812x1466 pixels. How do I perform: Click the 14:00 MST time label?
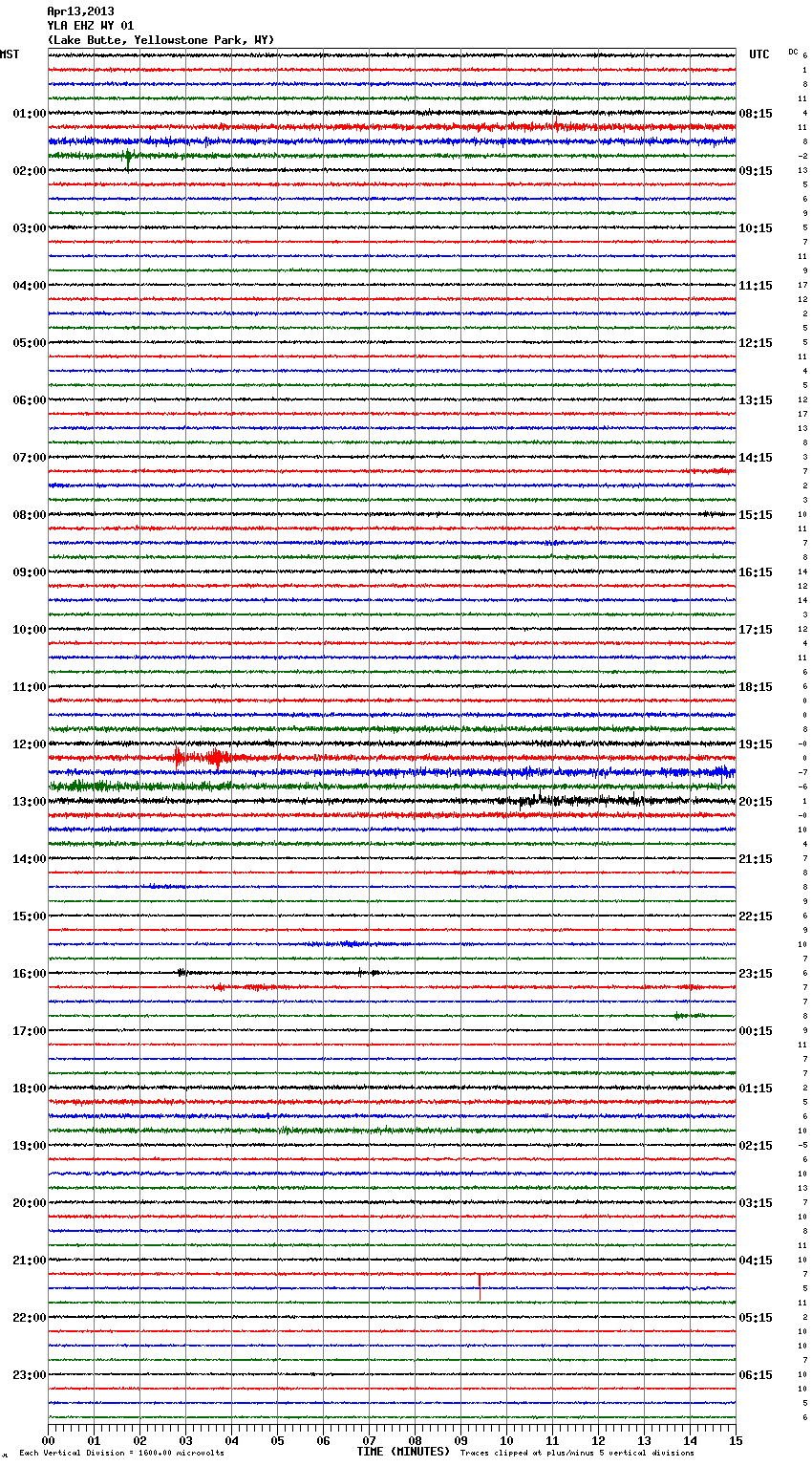pos(29,859)
